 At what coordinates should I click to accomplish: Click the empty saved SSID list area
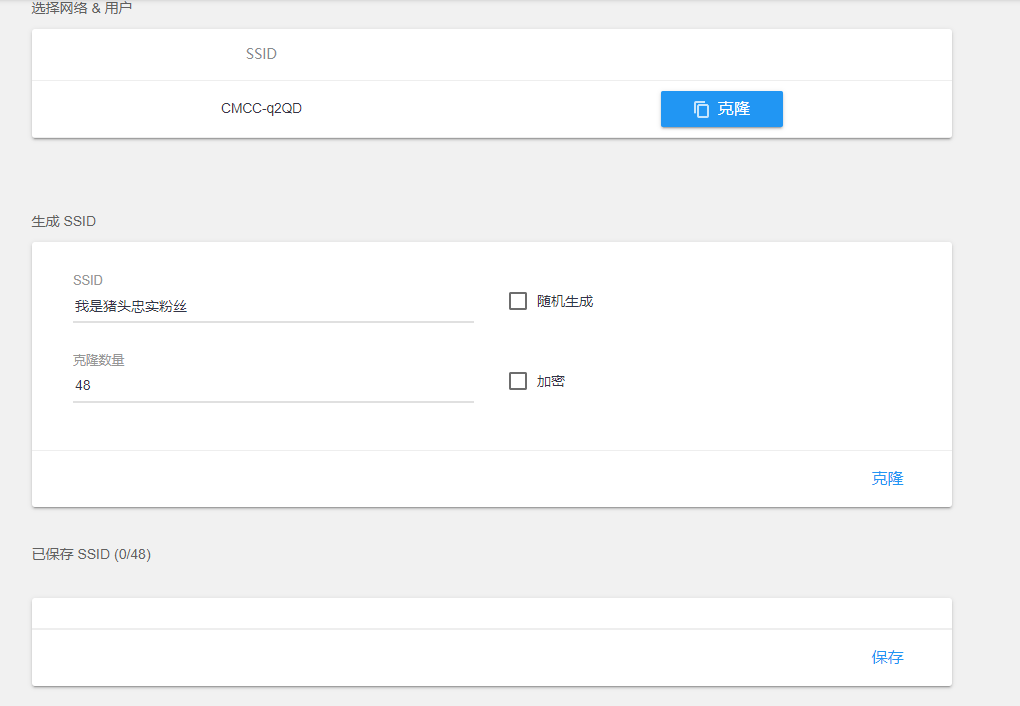click(491, 613)
